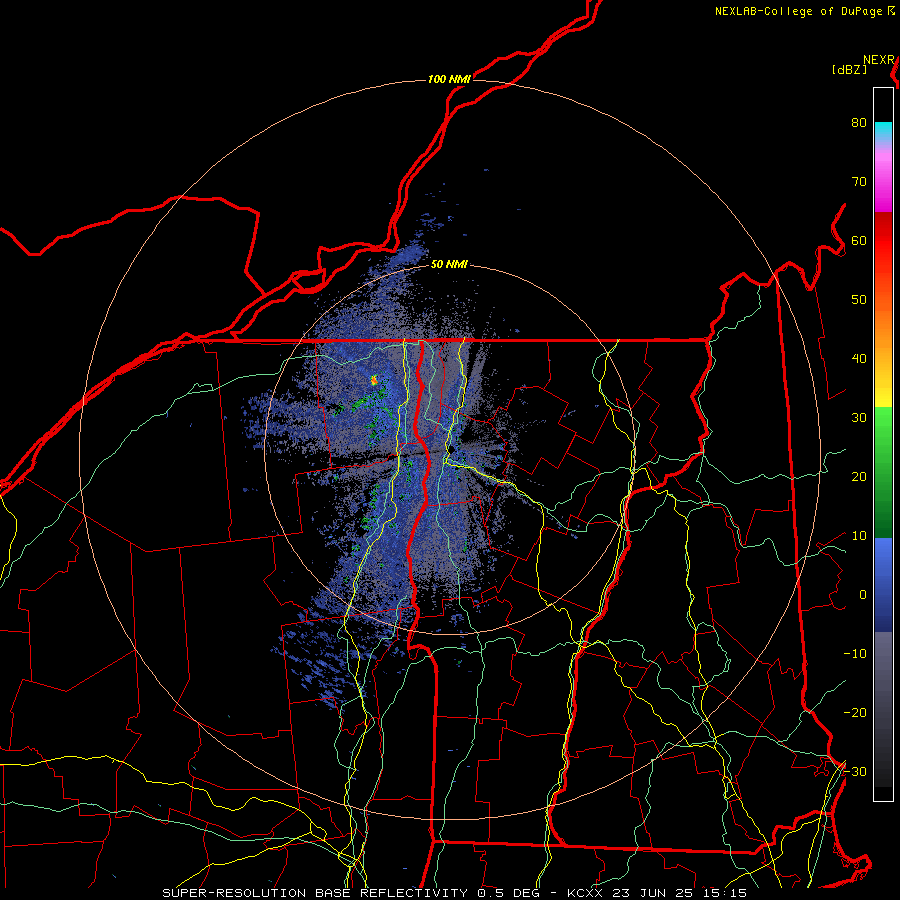The image size is (900, 900).
Task: Pick the red segment of the reflectivity color bar
Action: (x=883, y=241)
